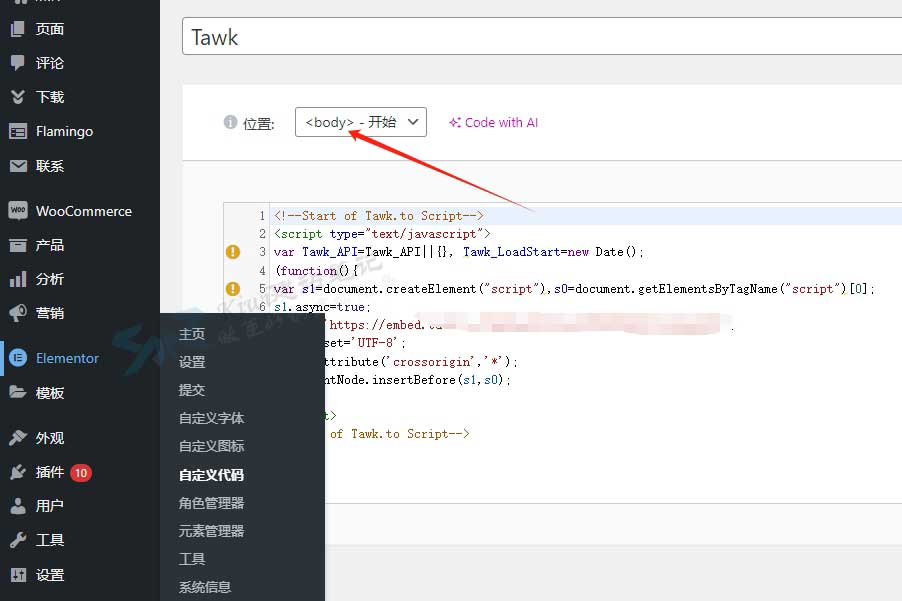
Task: Click the Analytics (分析) bar chart icon
Action: pyautogui.click(x=17, y=279)
